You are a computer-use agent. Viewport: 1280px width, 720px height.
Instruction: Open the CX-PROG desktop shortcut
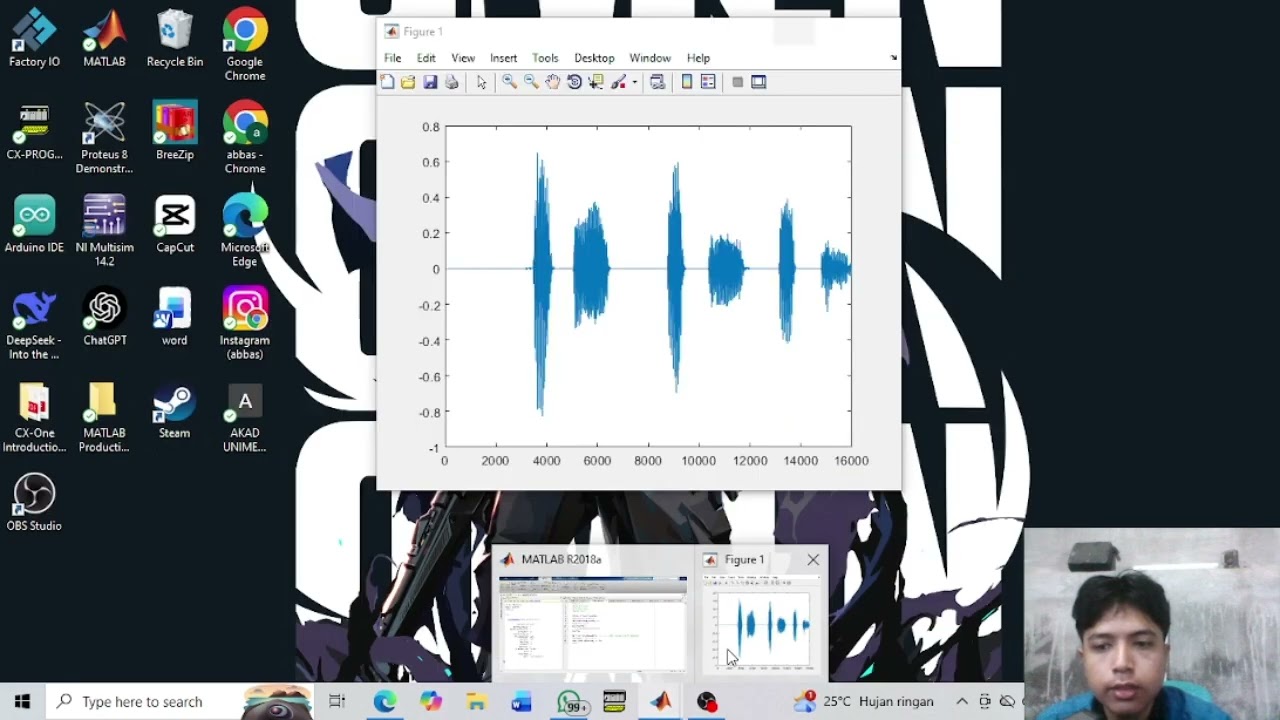click(34, 131)
